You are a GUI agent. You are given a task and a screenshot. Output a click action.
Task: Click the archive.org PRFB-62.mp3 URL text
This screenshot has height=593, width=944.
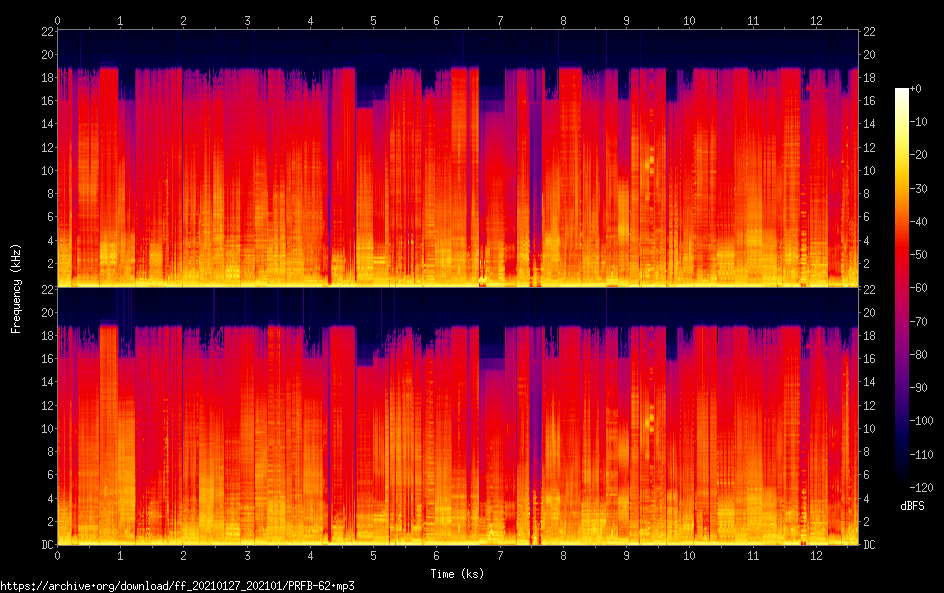(x=177, y=586)
